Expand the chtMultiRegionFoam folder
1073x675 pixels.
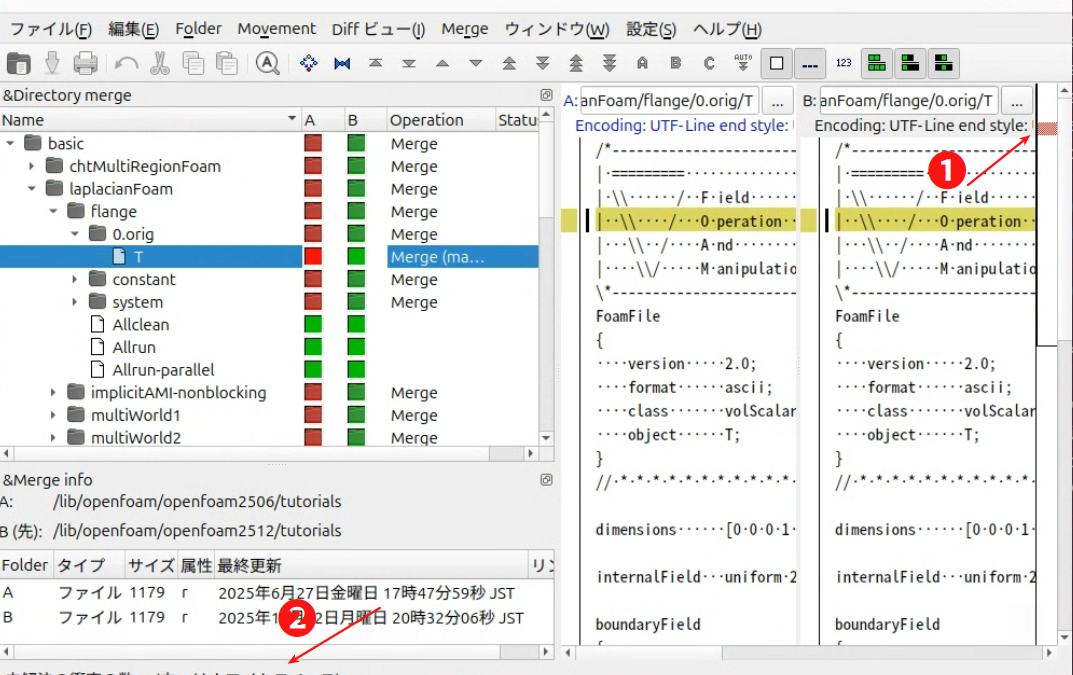(32, 166)
